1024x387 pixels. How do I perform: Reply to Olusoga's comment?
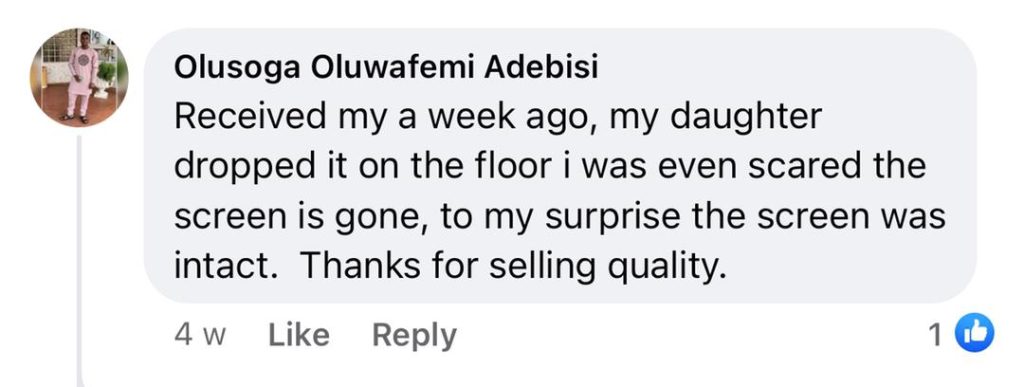[x=414, y=335]
